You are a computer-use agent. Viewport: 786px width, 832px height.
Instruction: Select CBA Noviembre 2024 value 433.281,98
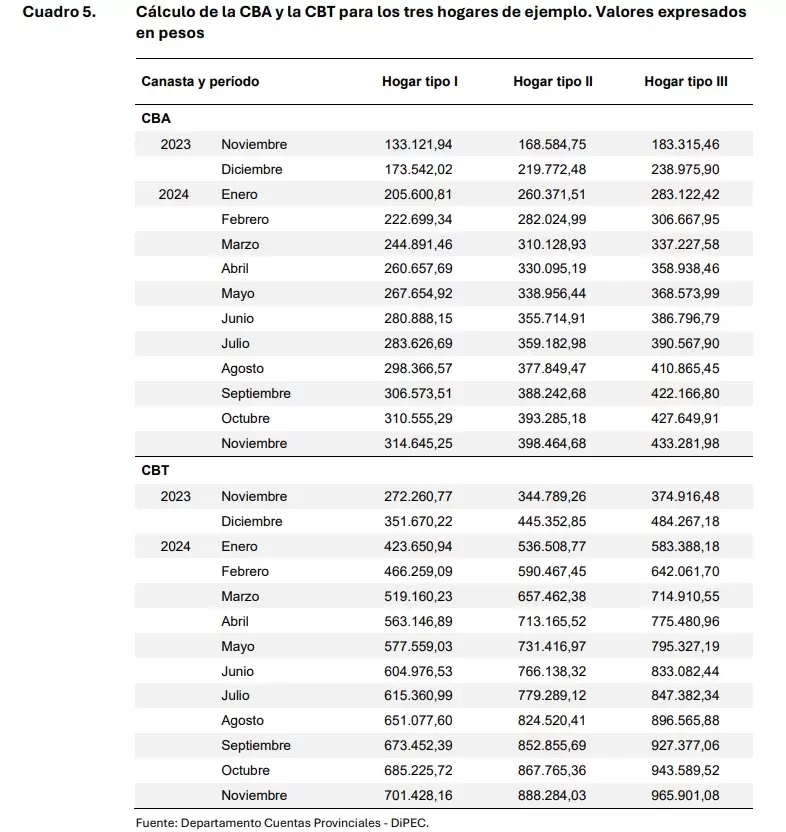tap(685, 444)
